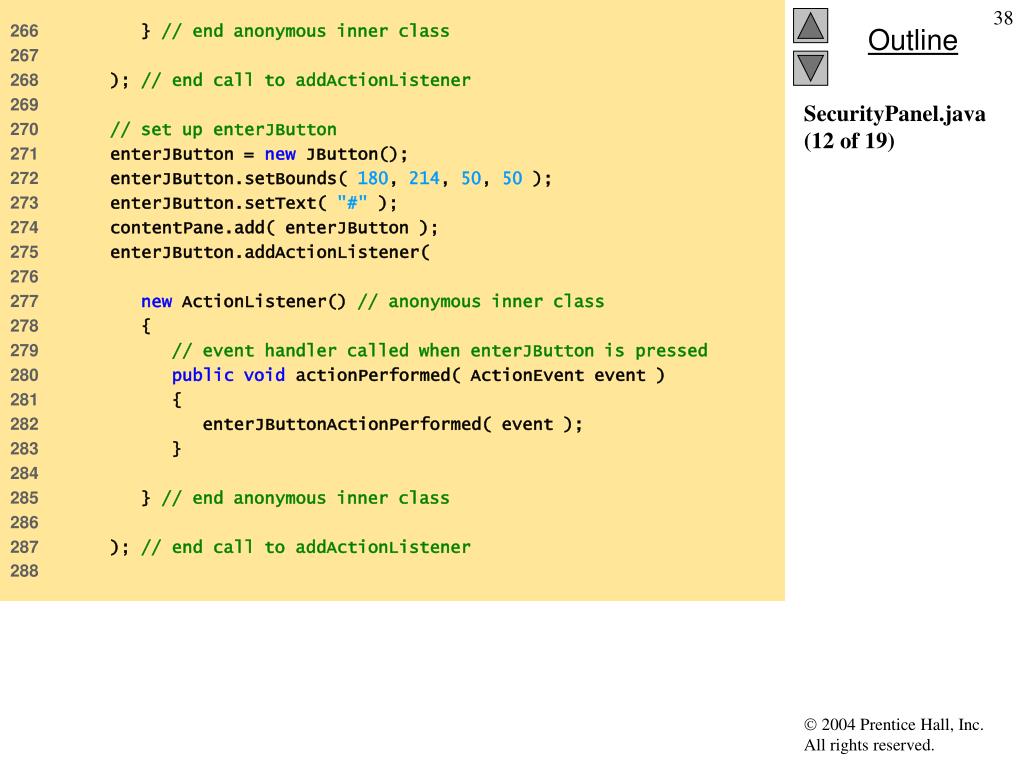Click the "© 2004 Prentice Hall, Inc." copyright text

tap(893, 724)
